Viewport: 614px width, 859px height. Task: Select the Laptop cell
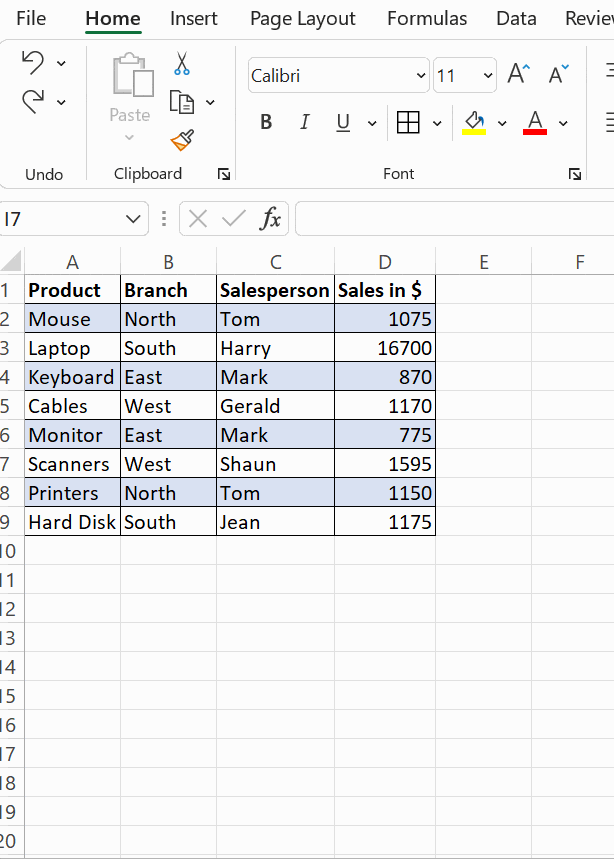tap(72, 348)
